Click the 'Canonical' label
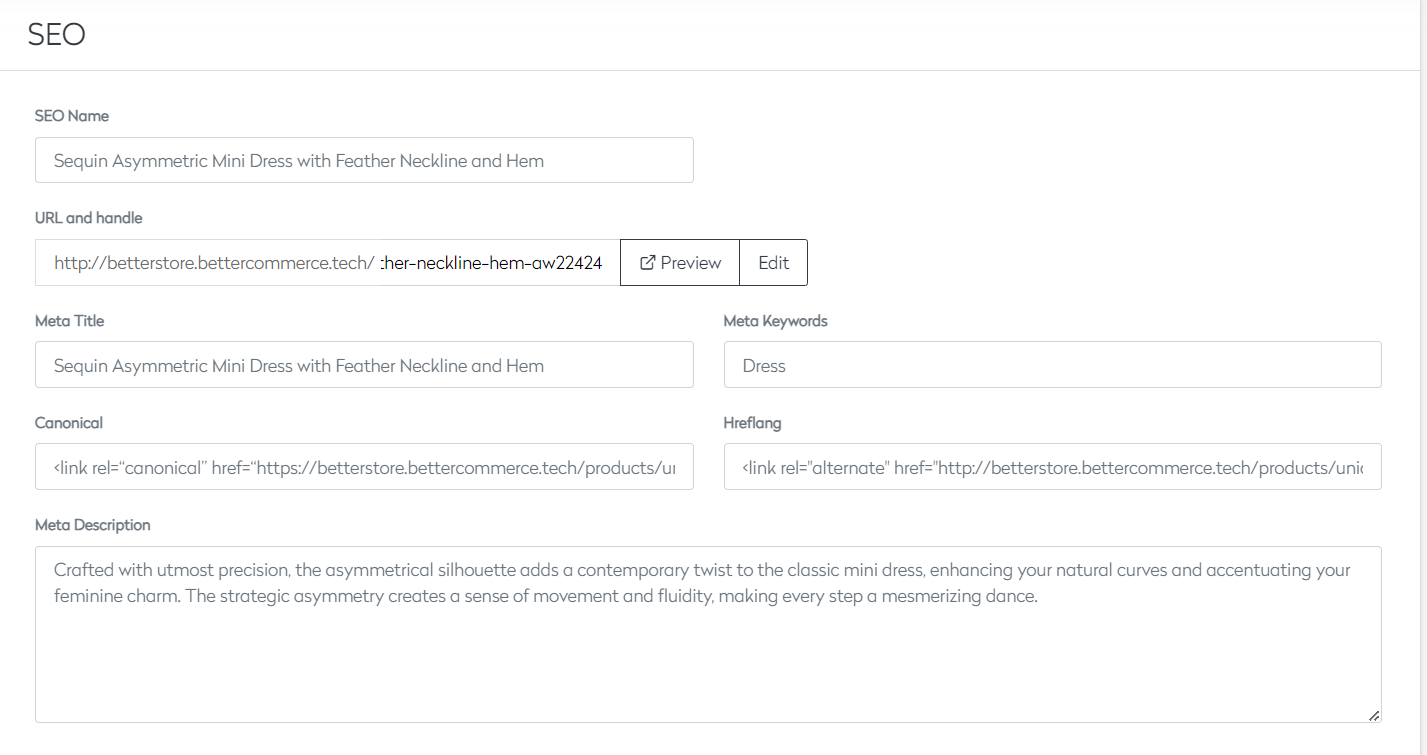 click(x=69, y=423)
